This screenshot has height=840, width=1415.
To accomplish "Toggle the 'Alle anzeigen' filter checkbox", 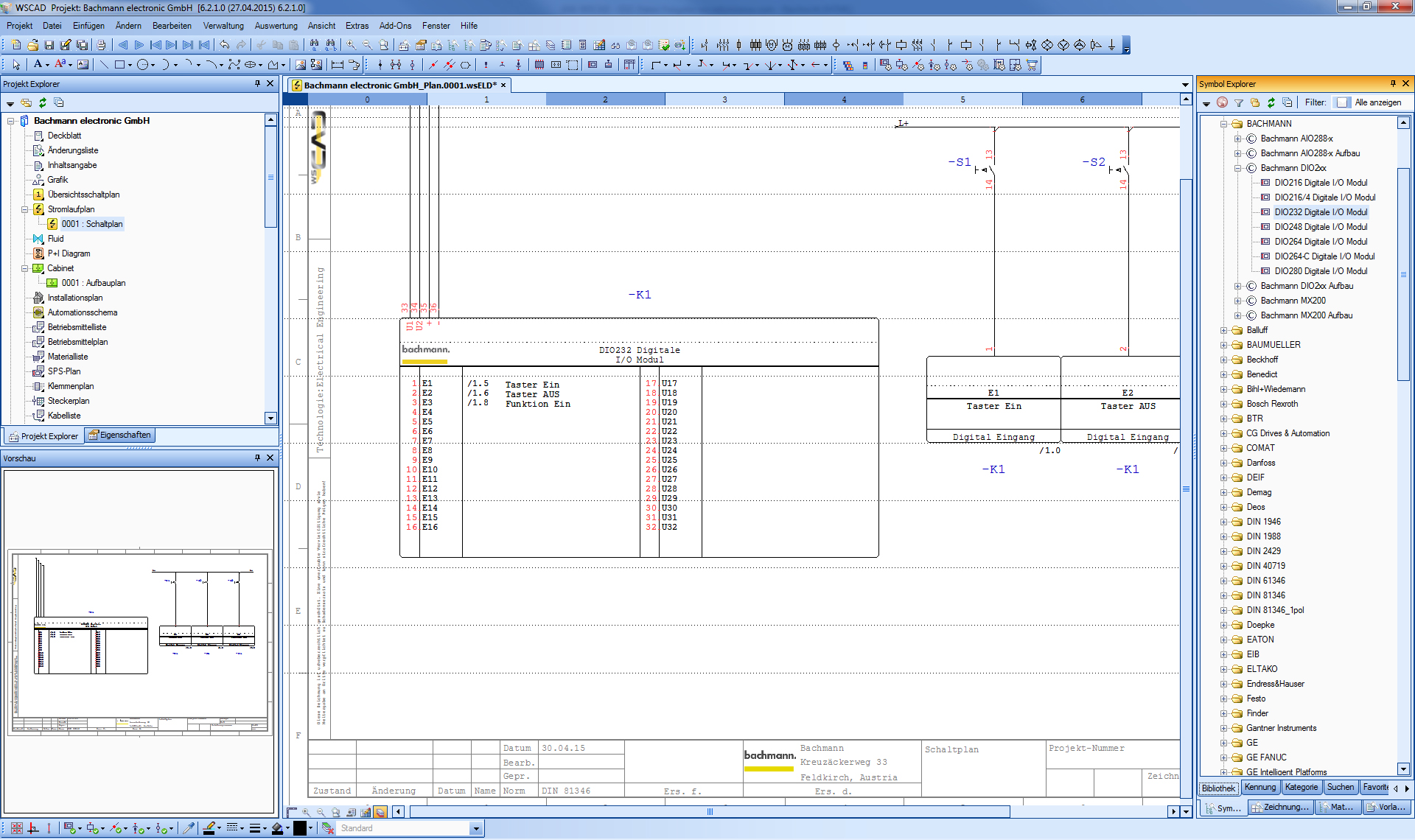I will [1343, 102].
